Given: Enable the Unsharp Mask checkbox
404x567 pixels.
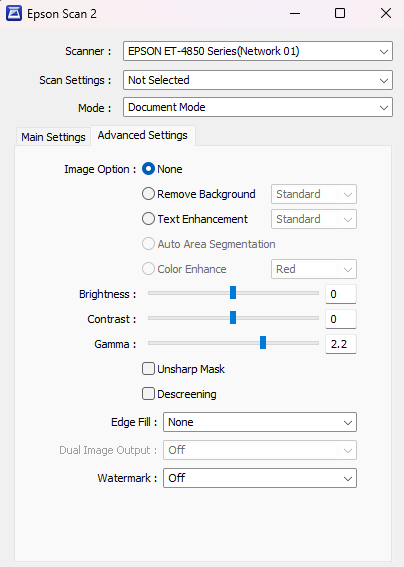Looking at the screenshot, I should 148,369.
